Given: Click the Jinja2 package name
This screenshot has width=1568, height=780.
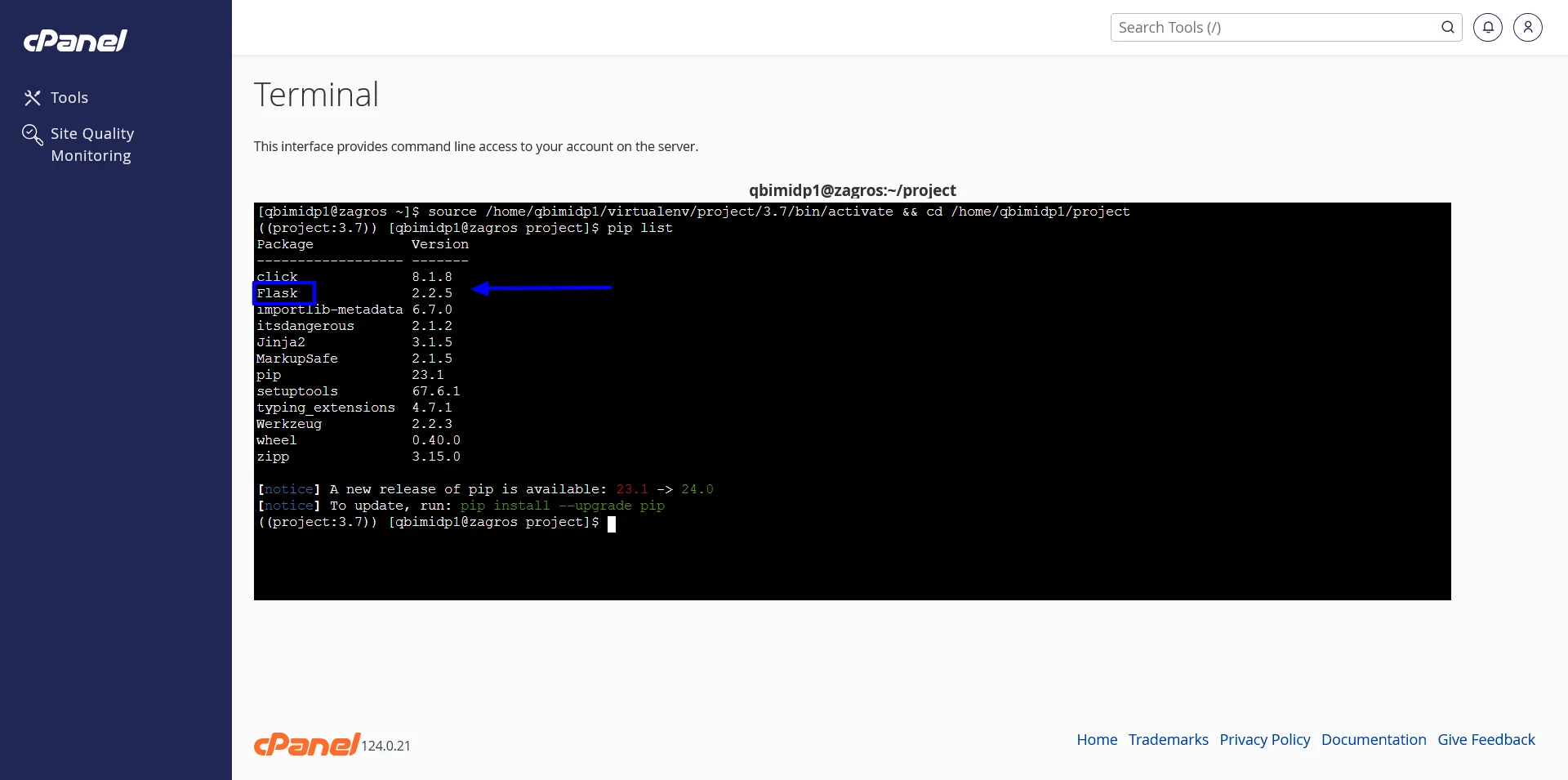Looking at the screenshot, I should (x=281, y=342).
